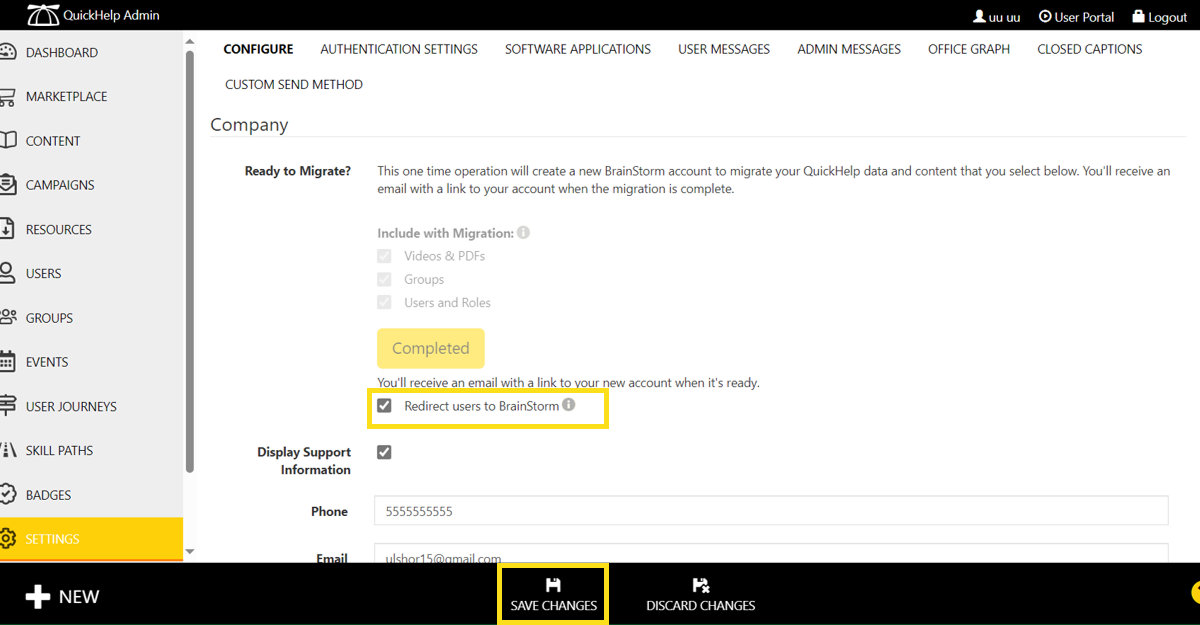Open the Custom Send Method tab

294,85
